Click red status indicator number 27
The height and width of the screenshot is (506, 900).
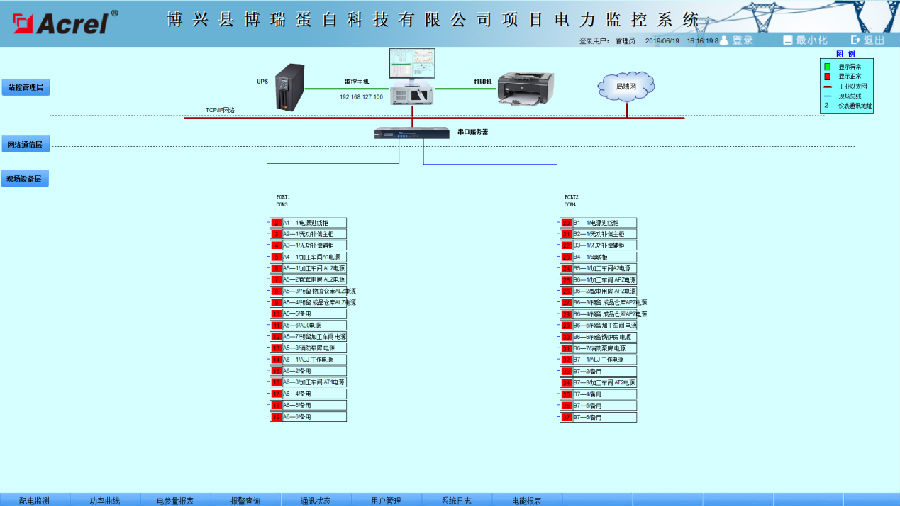567,302
